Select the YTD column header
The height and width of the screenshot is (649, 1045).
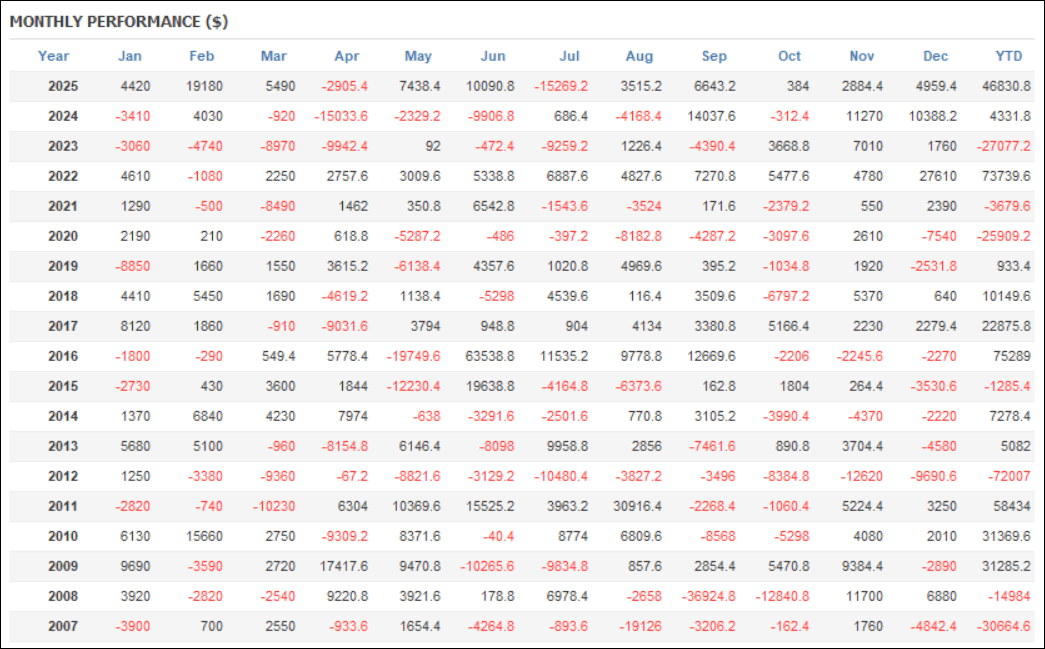1008,56
